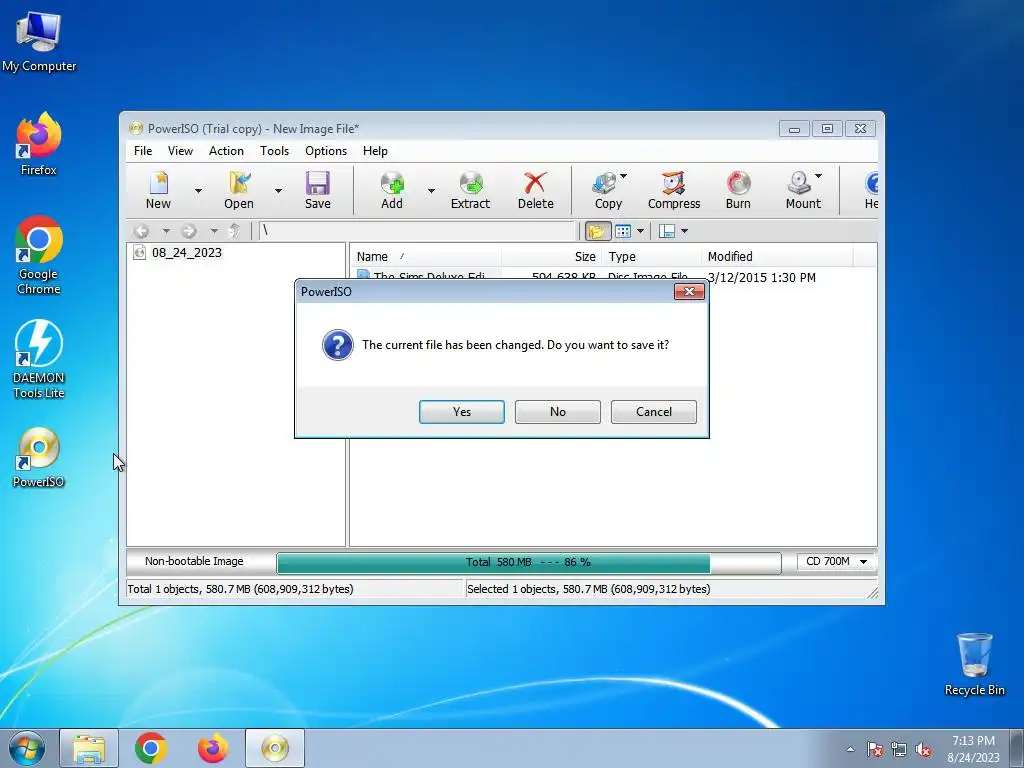Viewport: 1024px width, 768px height.
Task: Click the 7:13 PM clock
Action: click(x=973, y=741)
